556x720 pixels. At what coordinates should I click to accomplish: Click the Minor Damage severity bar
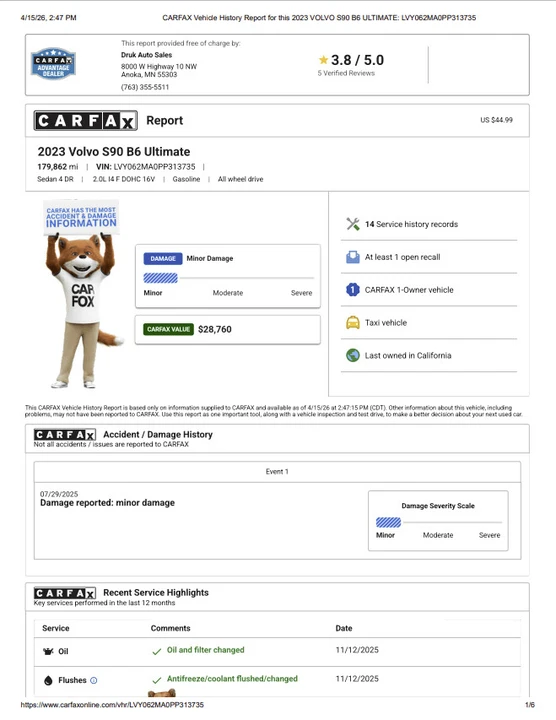pyautogui.click(x=229, y=278)
